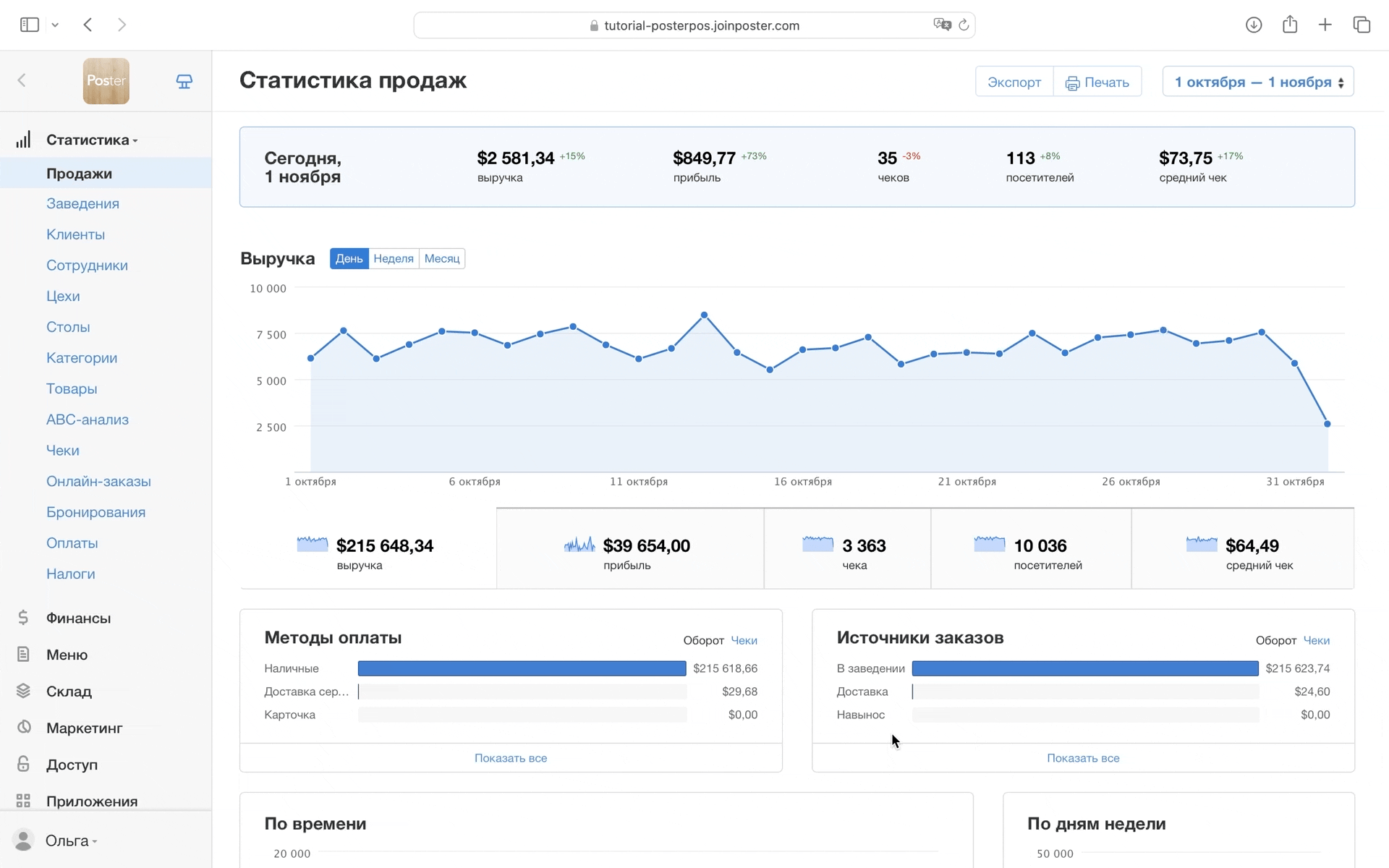Toggle Методы оплаты to Чеки view
This screenshot has height=868, width=1389.
pos(744,640)
